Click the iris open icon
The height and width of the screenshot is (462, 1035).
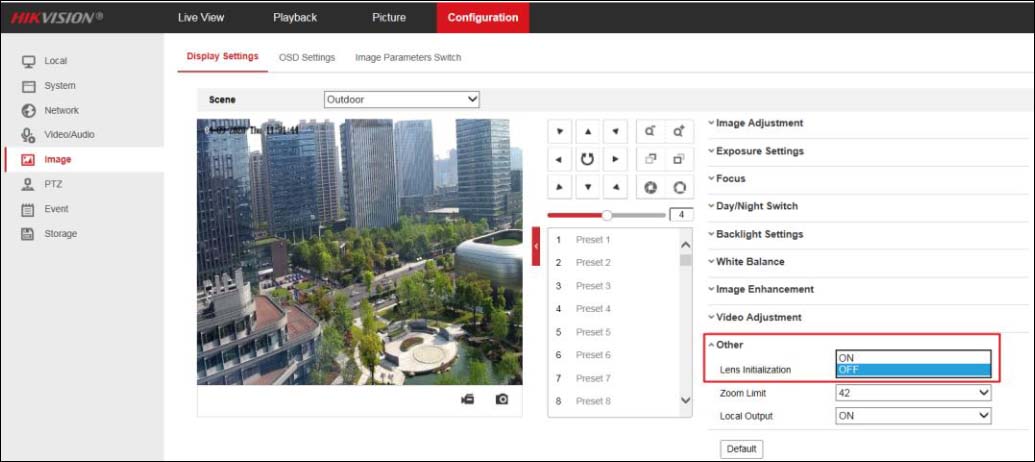[x=679, y=187]
